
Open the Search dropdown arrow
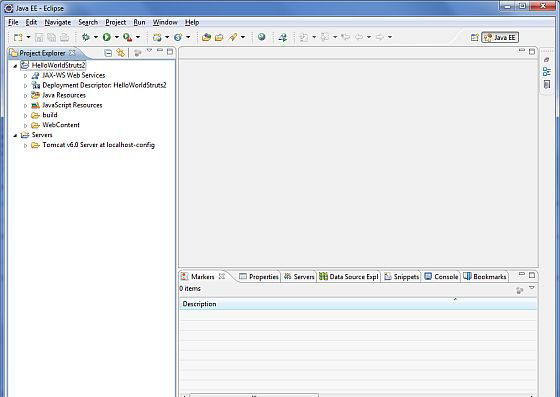(243, 37)
